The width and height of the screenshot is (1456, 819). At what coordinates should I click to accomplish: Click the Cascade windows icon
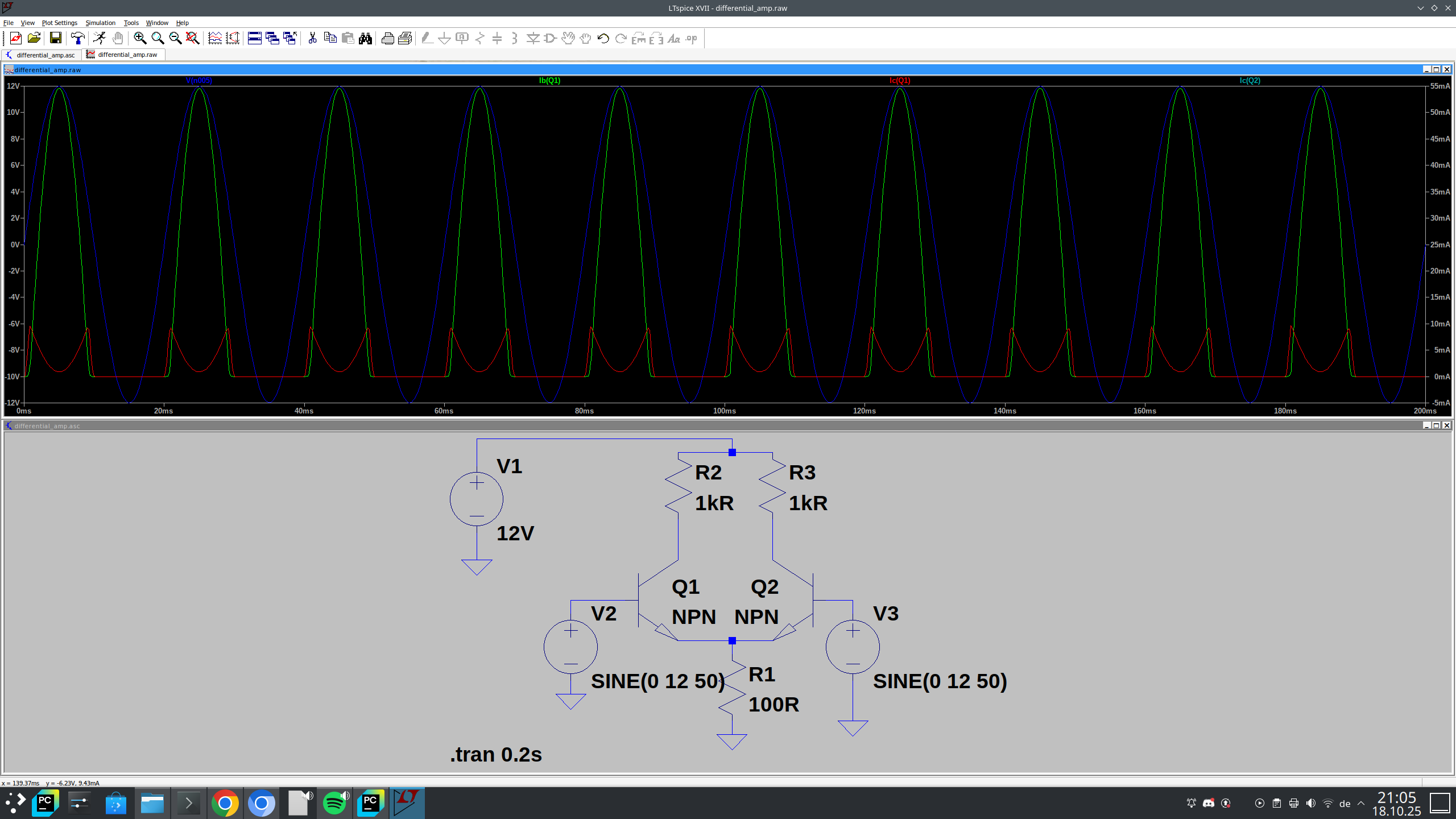tap(272, 38)
